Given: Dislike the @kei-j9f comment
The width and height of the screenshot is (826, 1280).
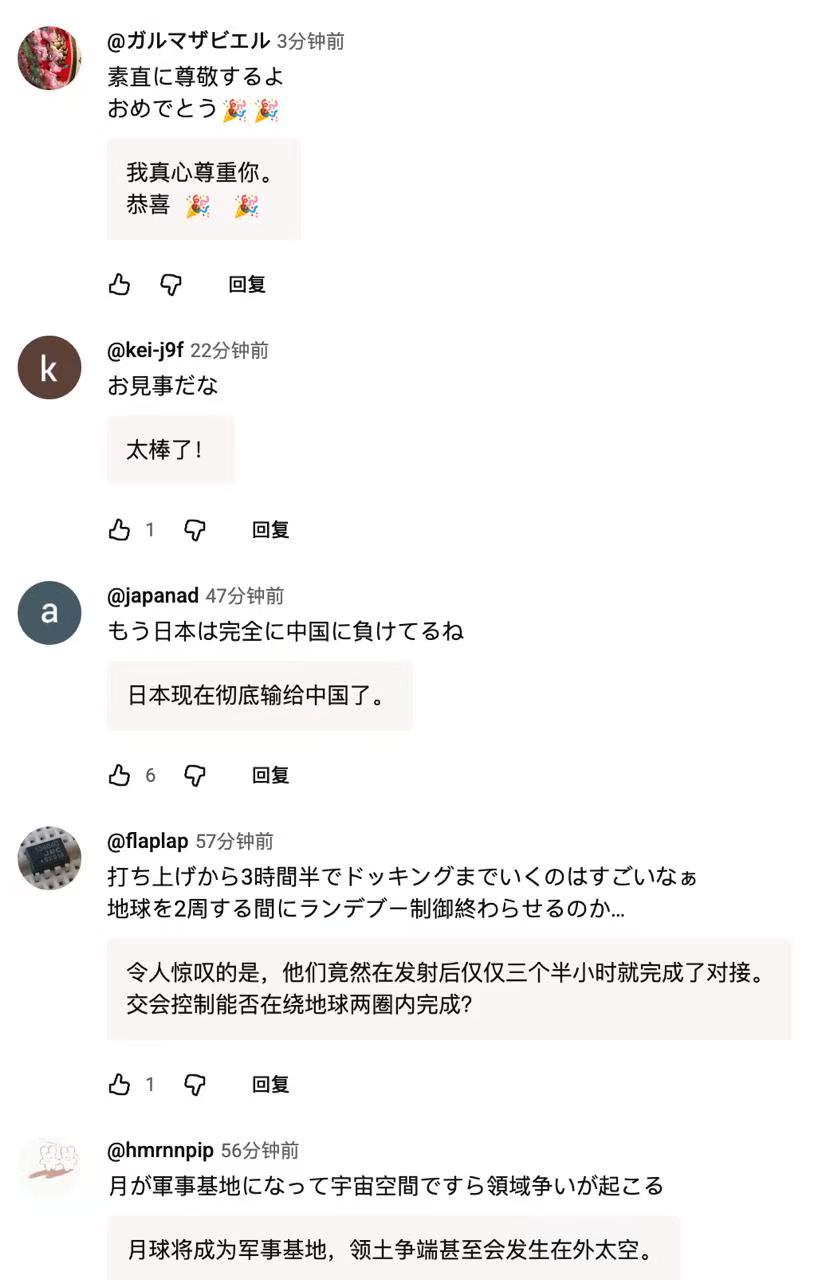Looking at the screenshot, I should tap(195, 530).
